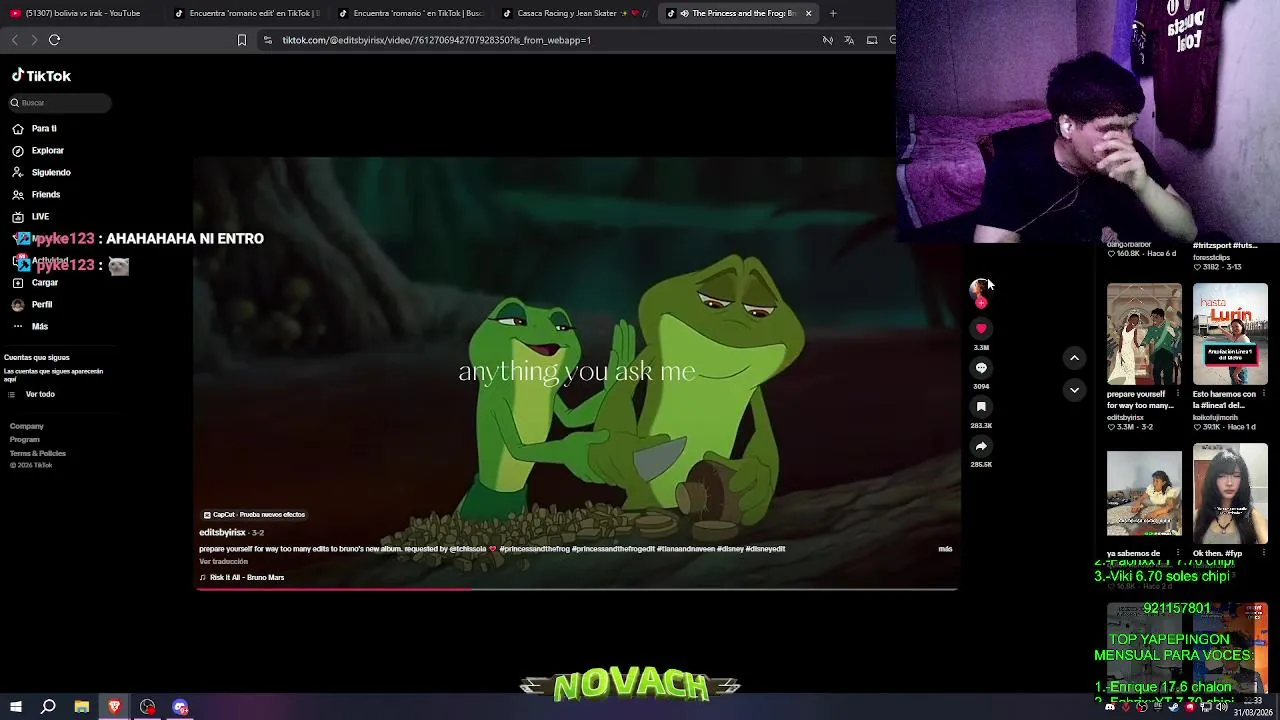Click the TikTok logo
Screen dimensions: 1280x720
[41, 76]
